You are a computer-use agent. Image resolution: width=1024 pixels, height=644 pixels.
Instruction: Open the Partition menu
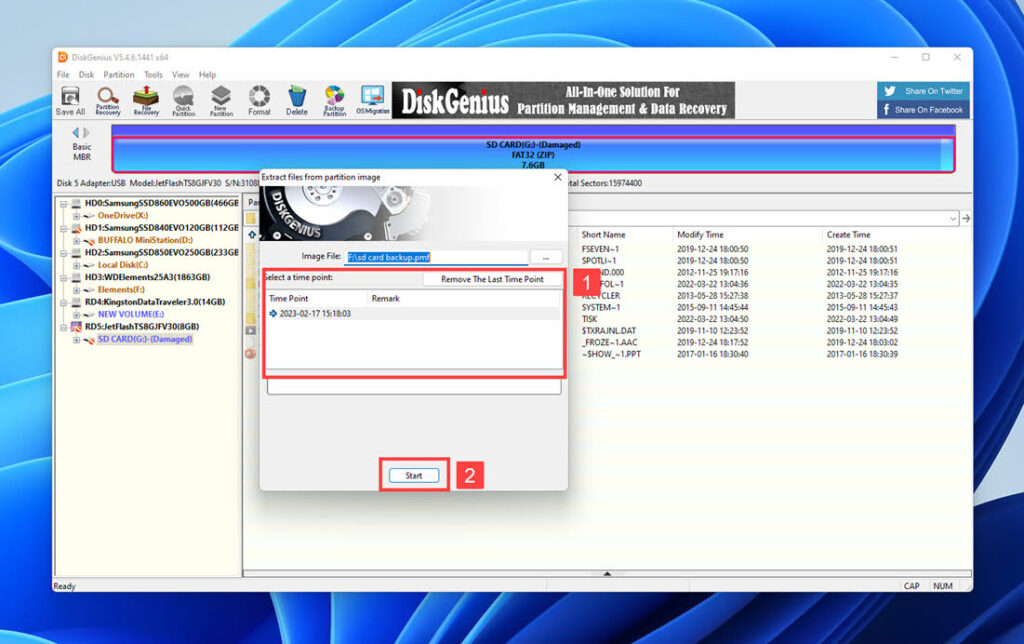(119, 74)
